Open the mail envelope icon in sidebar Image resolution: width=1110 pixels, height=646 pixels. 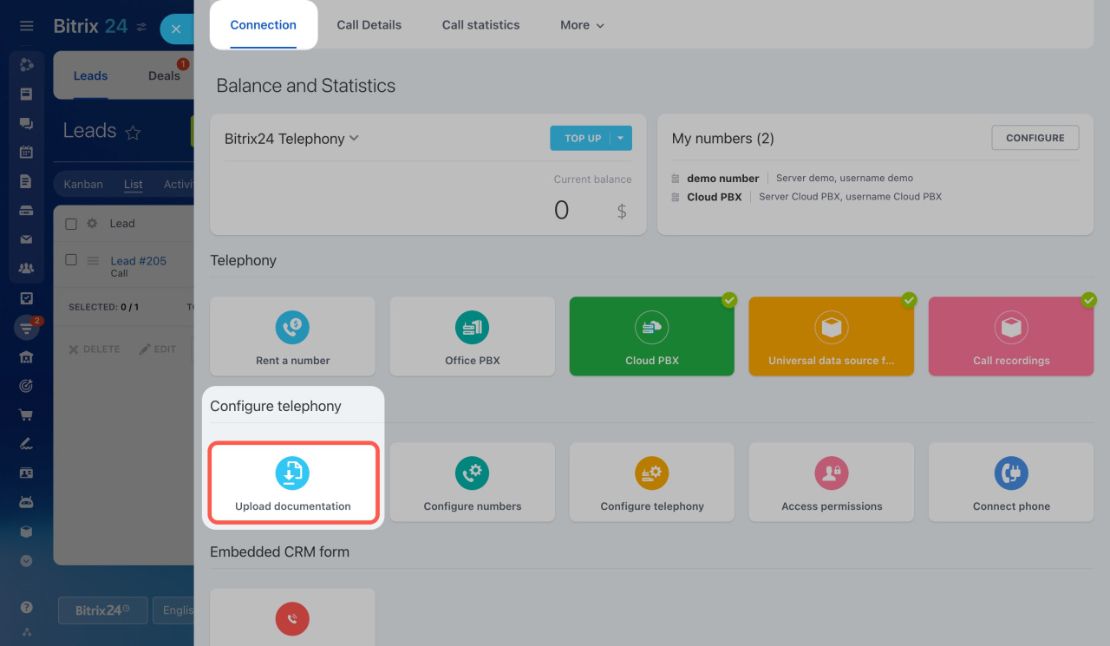pyautogui.click(x=26, y=239)
